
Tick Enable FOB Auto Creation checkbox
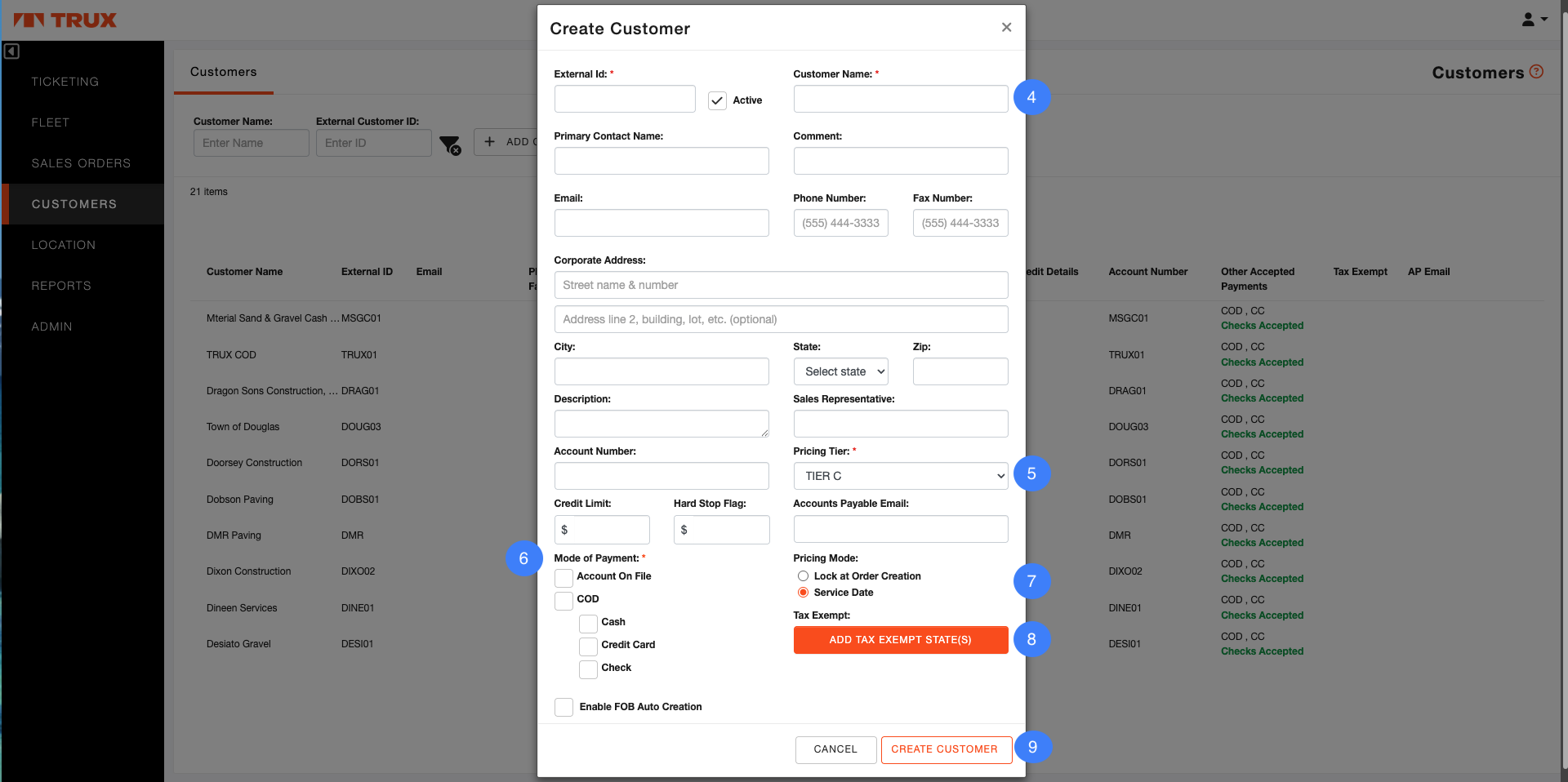[563, 707]
